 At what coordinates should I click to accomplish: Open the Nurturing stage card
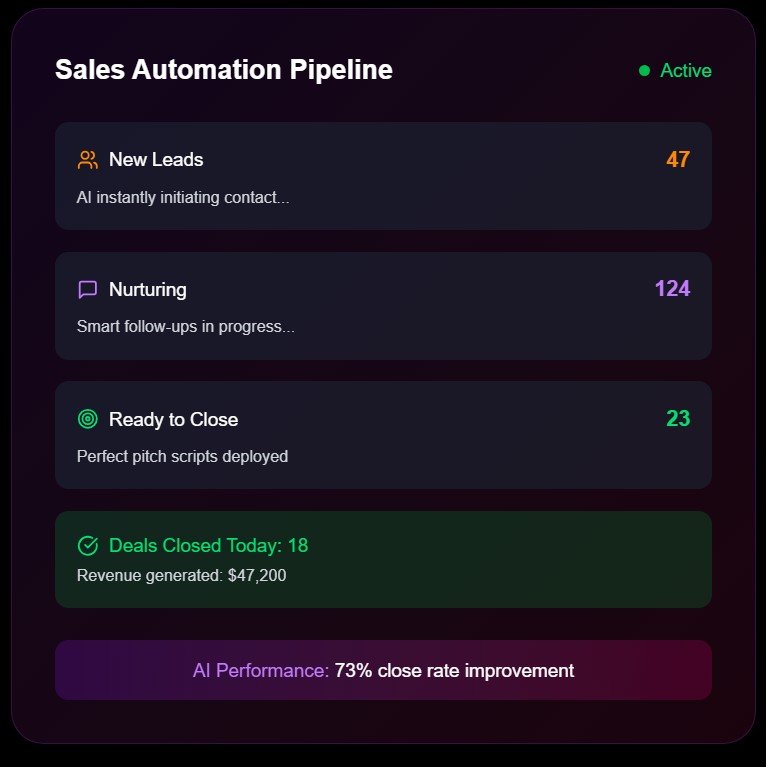[x=383, y=306]
